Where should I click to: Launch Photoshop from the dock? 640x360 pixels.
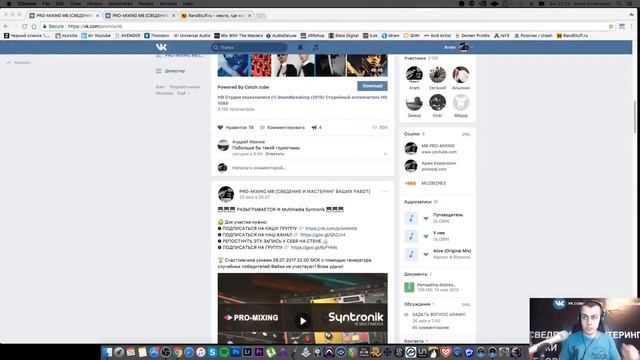point(236,352)
